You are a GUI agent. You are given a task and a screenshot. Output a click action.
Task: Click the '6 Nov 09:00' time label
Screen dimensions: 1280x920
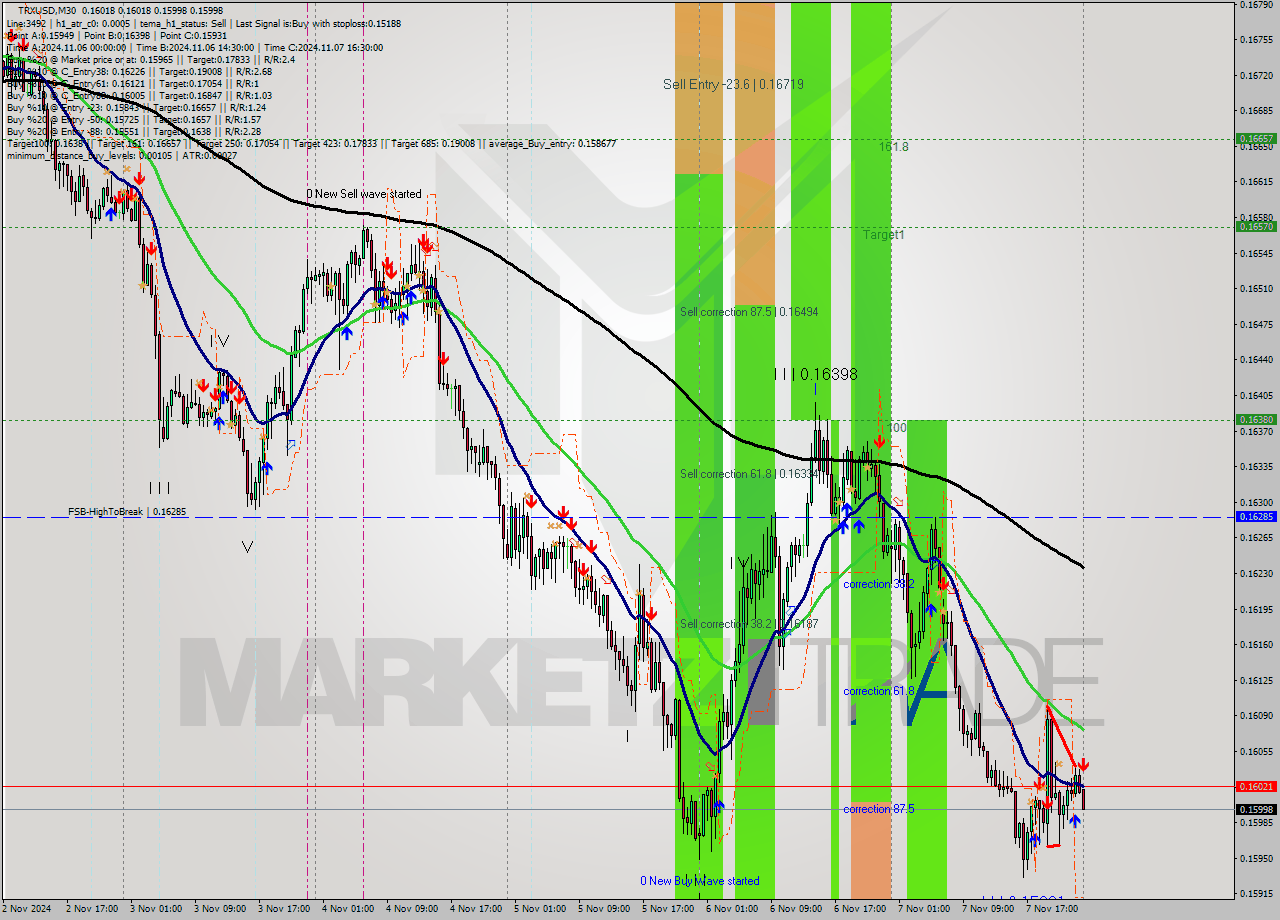coord(796,909)
